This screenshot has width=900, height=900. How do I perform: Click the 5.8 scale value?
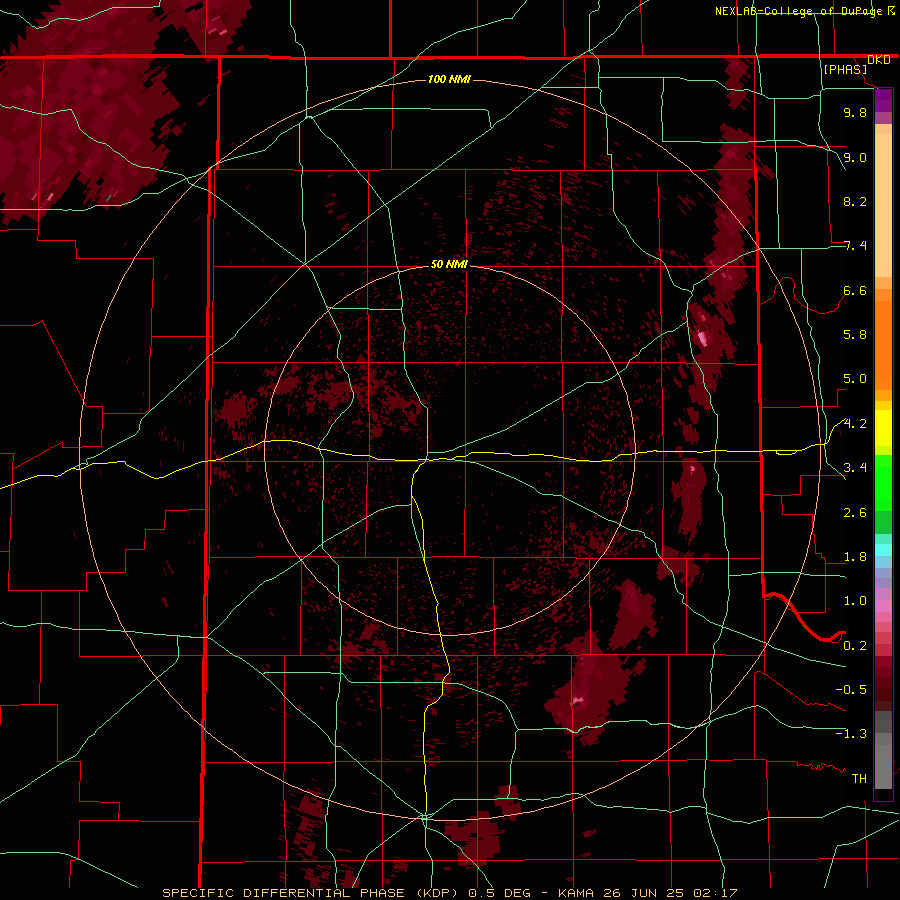(855, 335)
